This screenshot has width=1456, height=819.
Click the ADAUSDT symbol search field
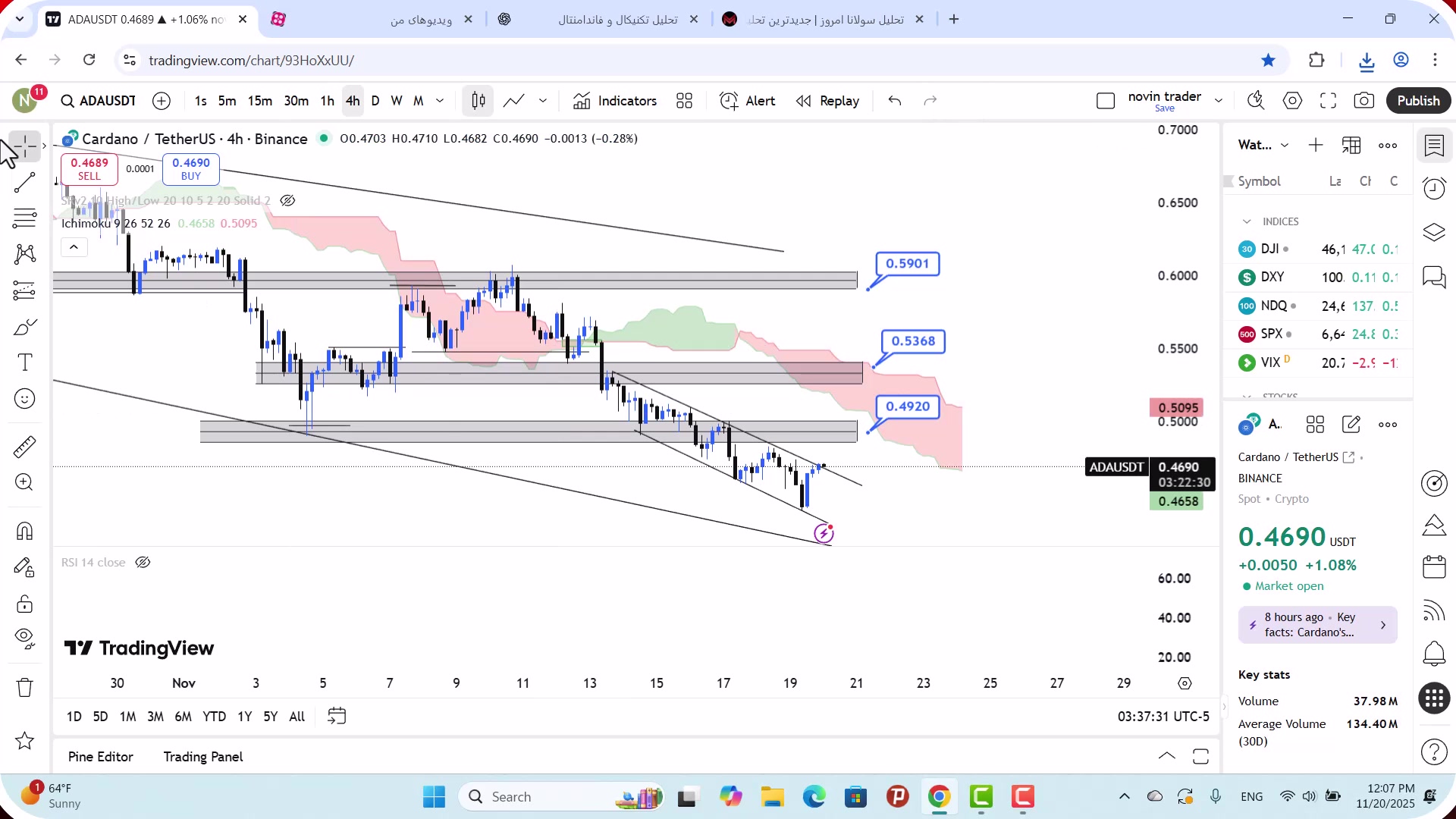coord(99,101)
